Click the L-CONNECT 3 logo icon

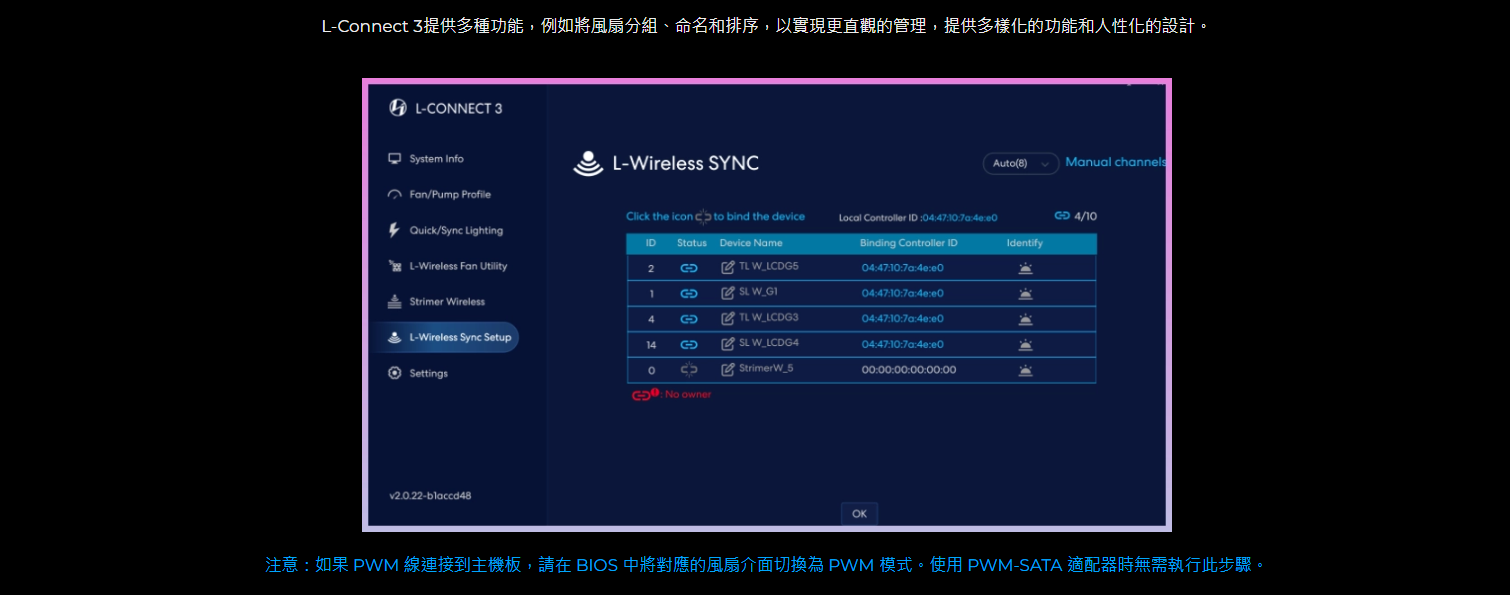(x=398, y=108)
